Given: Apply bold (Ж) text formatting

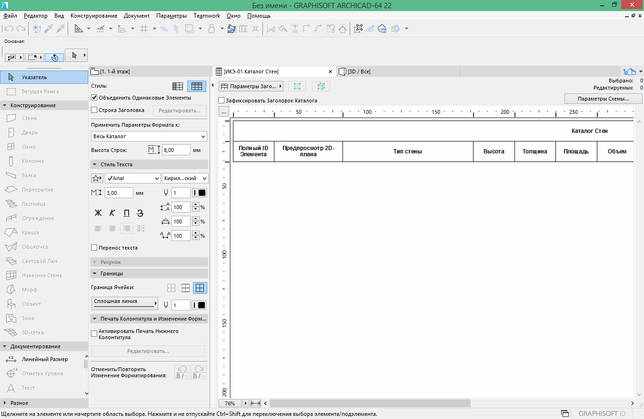Looking at the screenshot, I should 98,213.
